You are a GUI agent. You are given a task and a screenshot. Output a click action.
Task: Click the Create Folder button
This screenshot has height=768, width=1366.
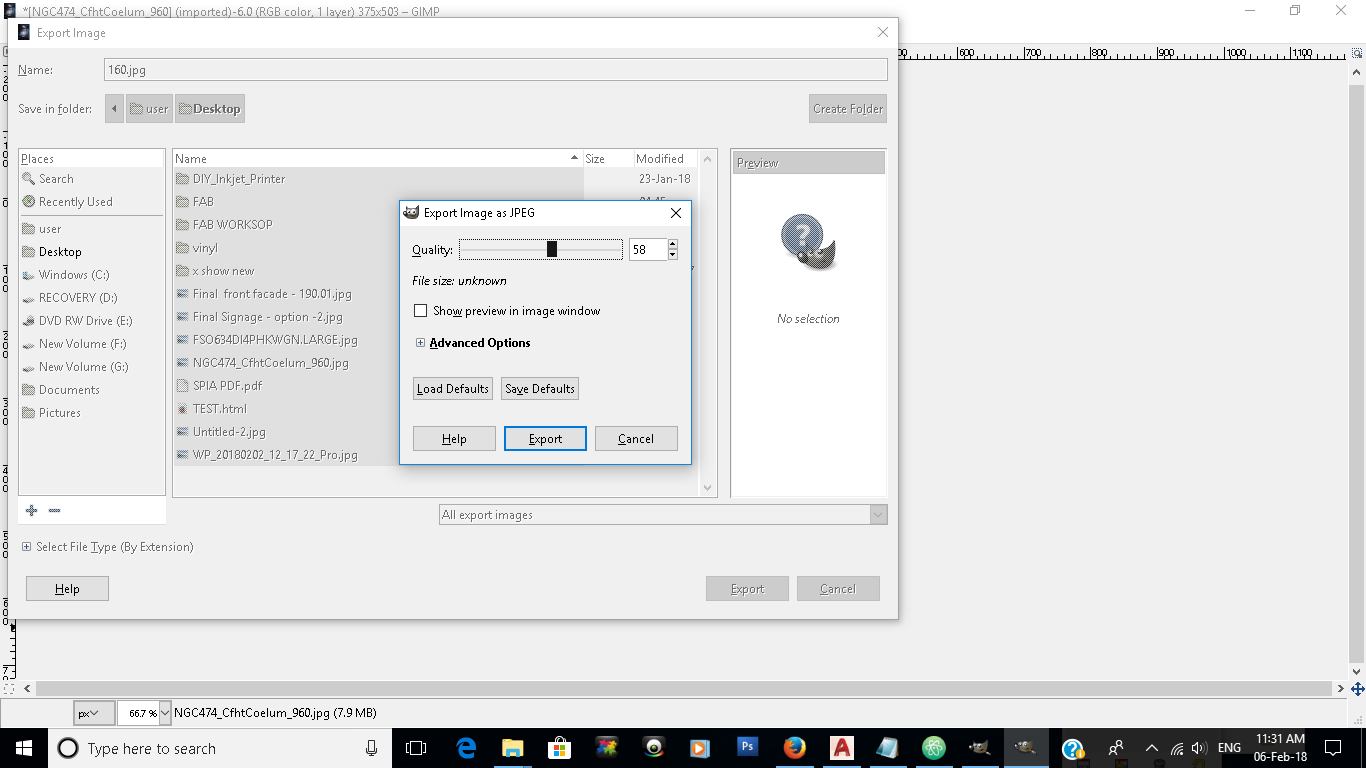pos(848,109)
